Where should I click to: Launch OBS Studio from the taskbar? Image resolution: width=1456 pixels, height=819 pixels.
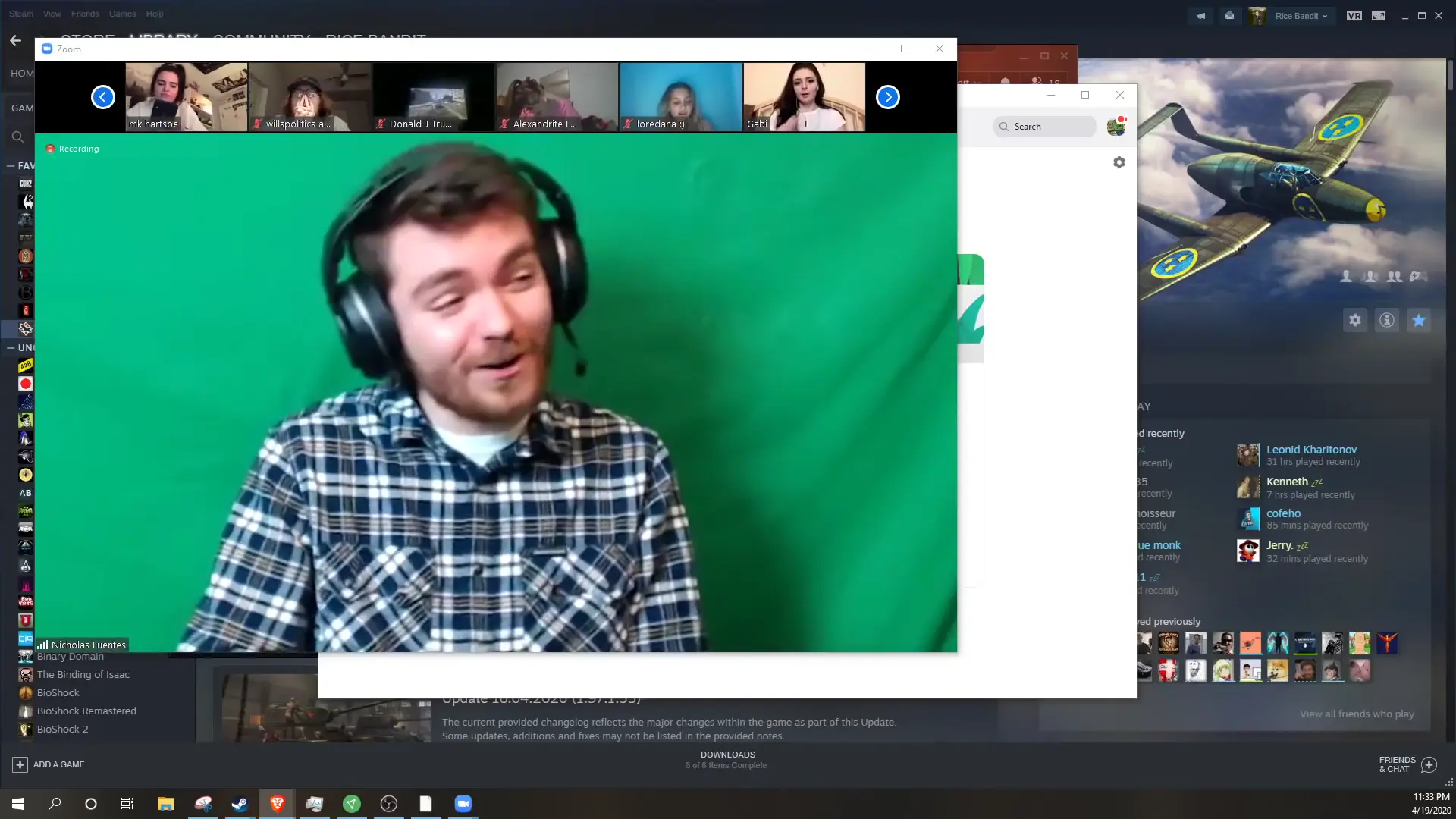[x=389, y=804]
